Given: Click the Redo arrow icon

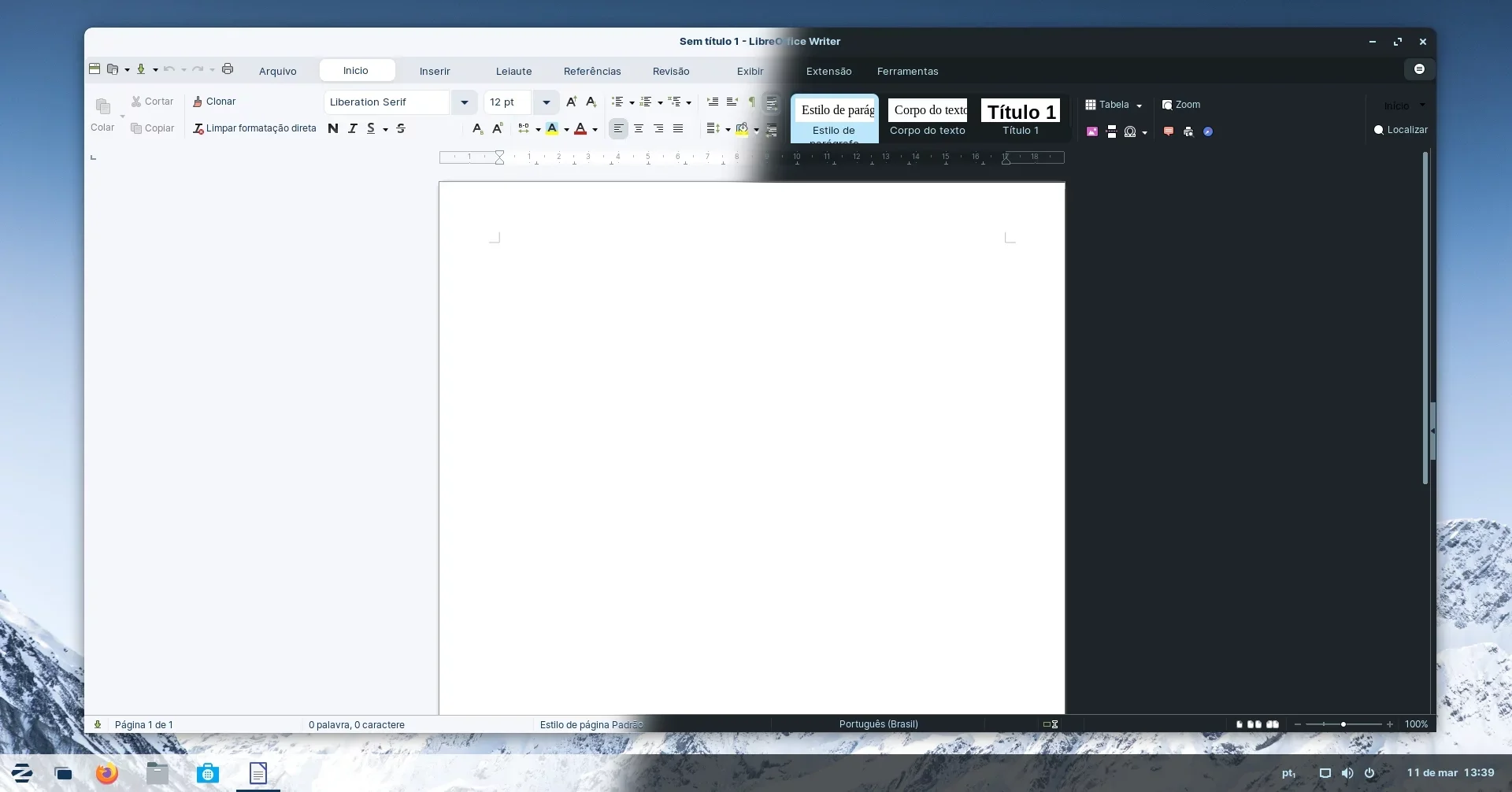Looking at the screenshot, I should [x=198, y=69].
